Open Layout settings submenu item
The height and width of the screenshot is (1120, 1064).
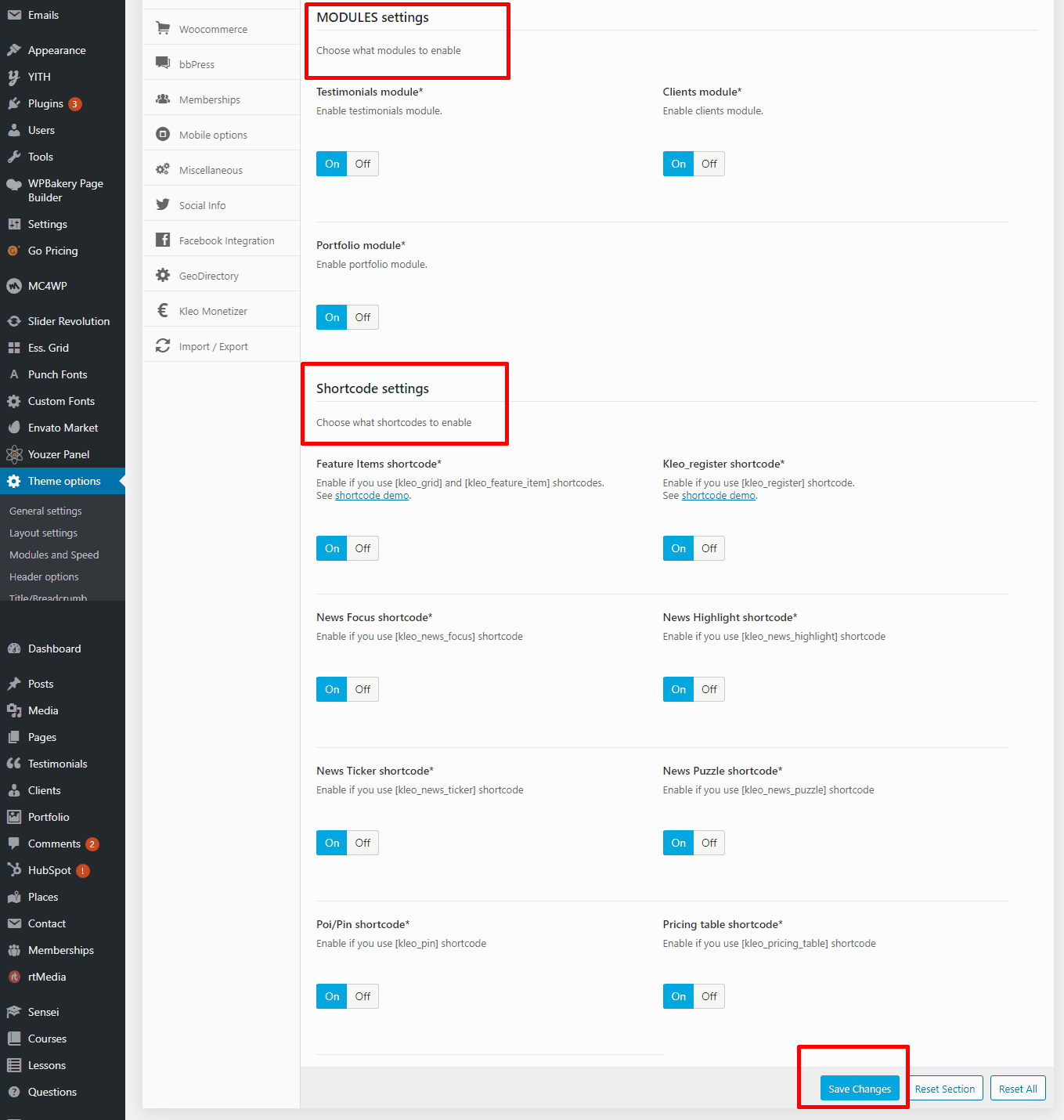pos(43,533)
